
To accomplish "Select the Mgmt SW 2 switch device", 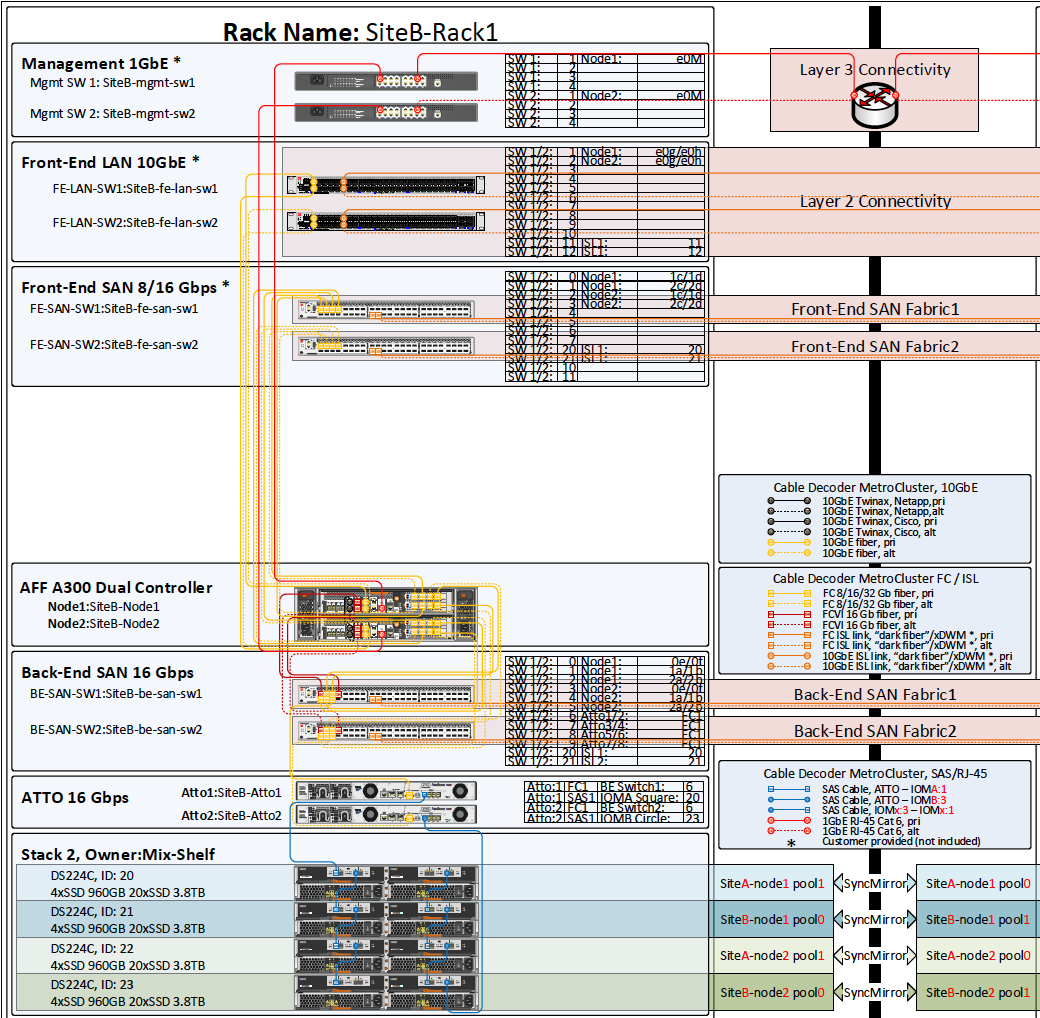I will (386, 112).
